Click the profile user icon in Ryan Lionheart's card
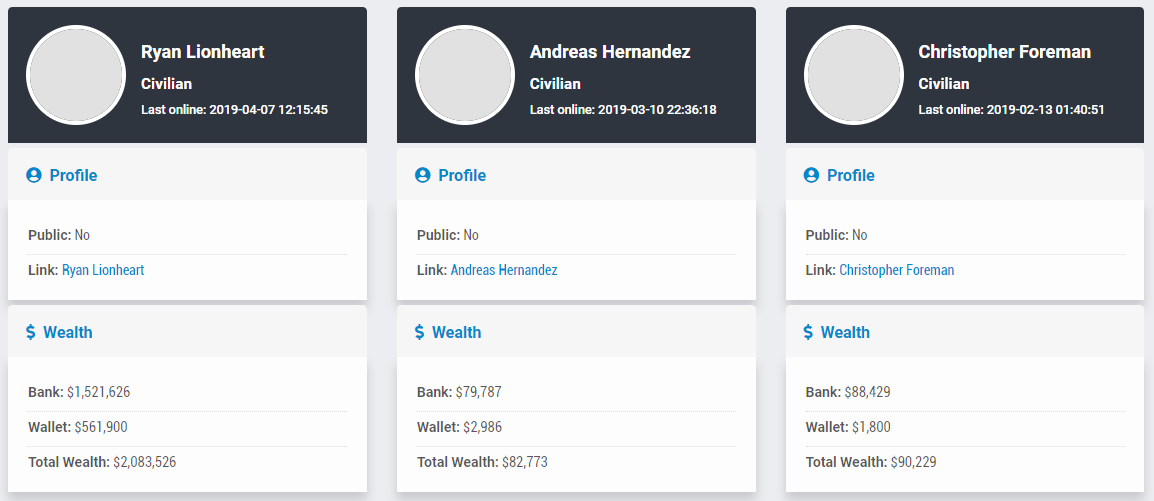Screen dimensions: 1154x501 34,175
